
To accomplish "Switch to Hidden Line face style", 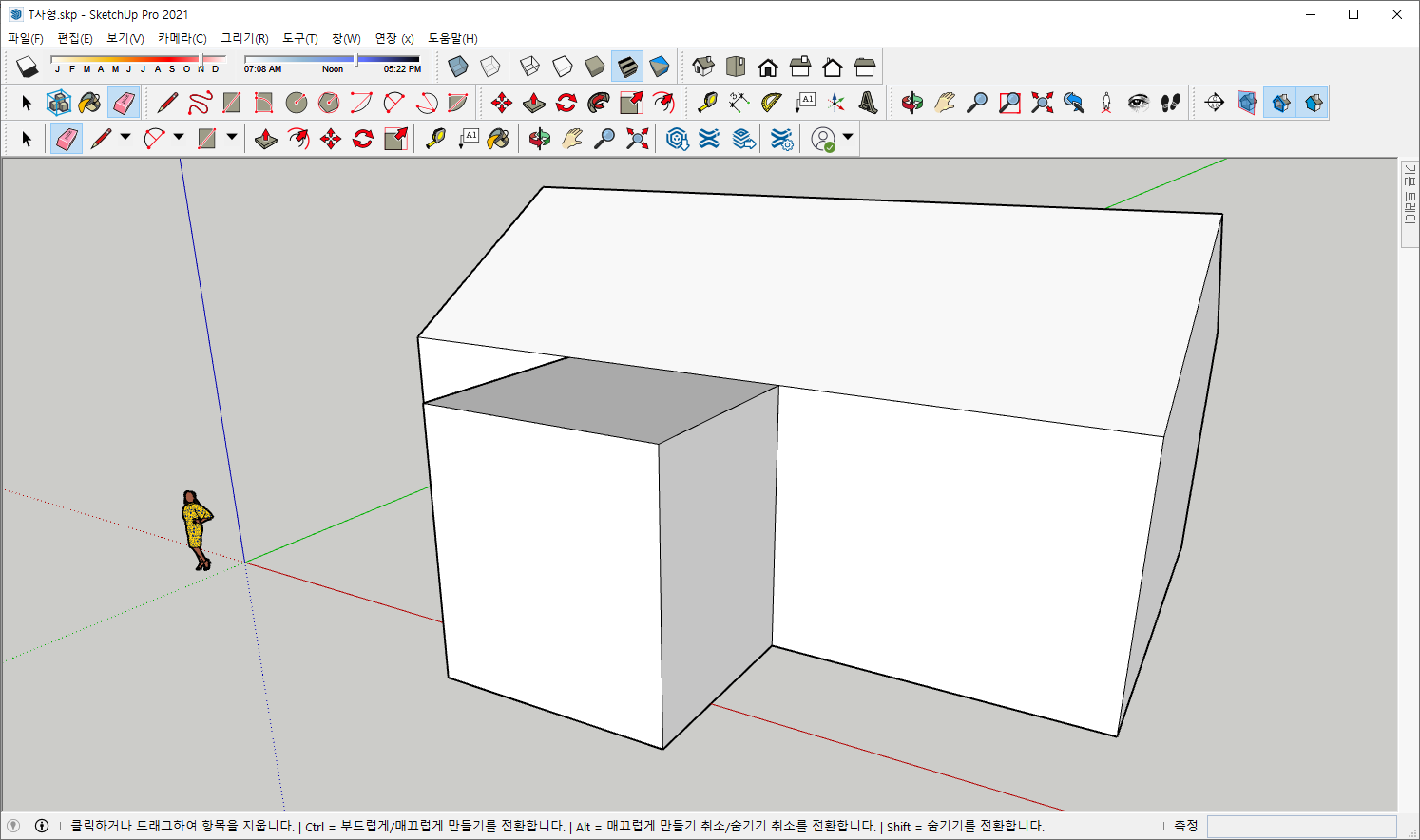I will click(x=563, y=67).
